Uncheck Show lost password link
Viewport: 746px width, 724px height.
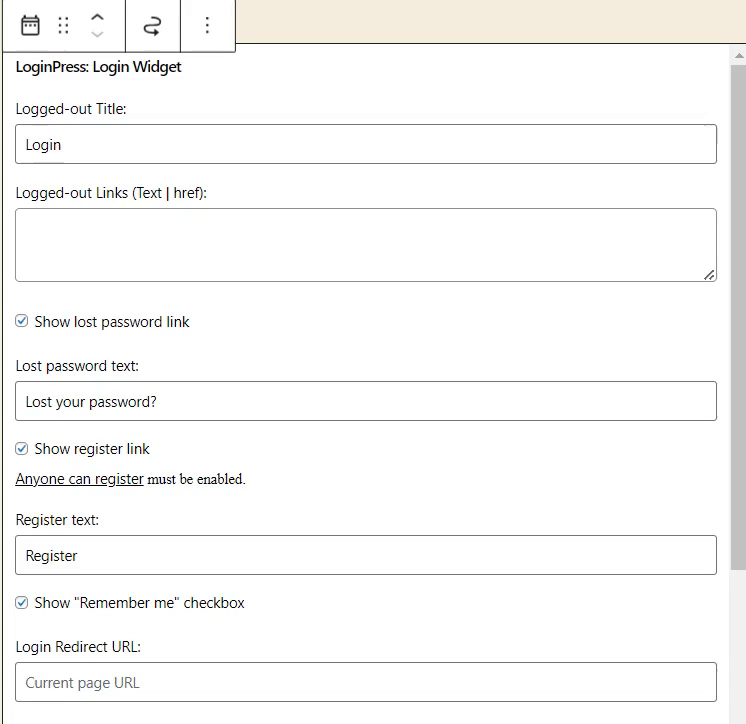[21, 321]
